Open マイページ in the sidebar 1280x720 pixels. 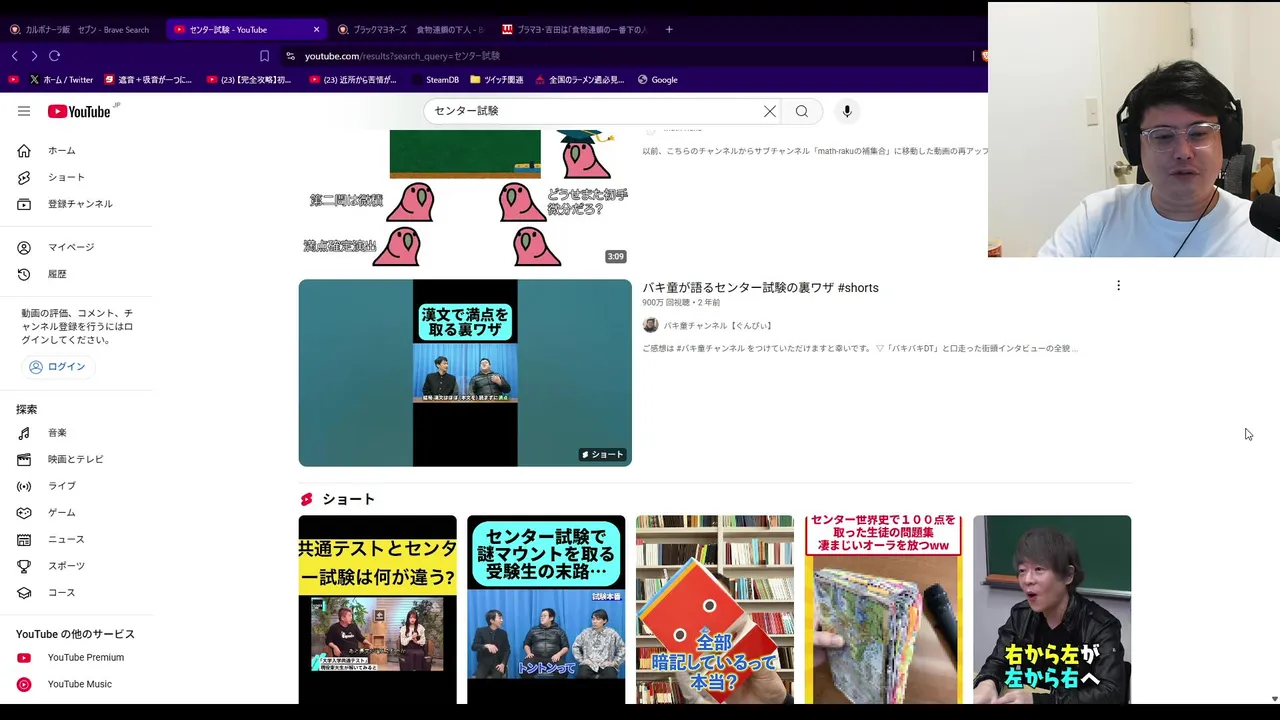[x=76, y=247]
